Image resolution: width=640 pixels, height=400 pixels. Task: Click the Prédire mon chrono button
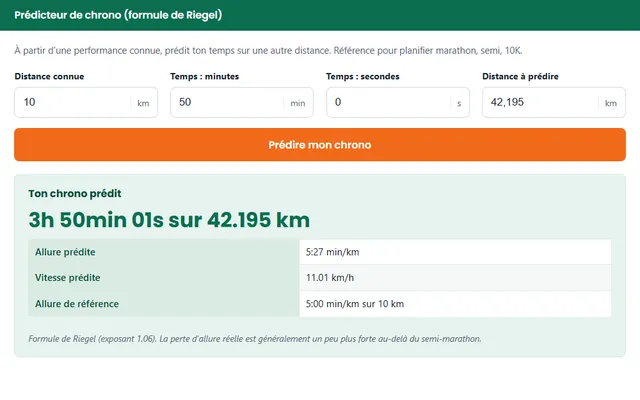point(320,144)
